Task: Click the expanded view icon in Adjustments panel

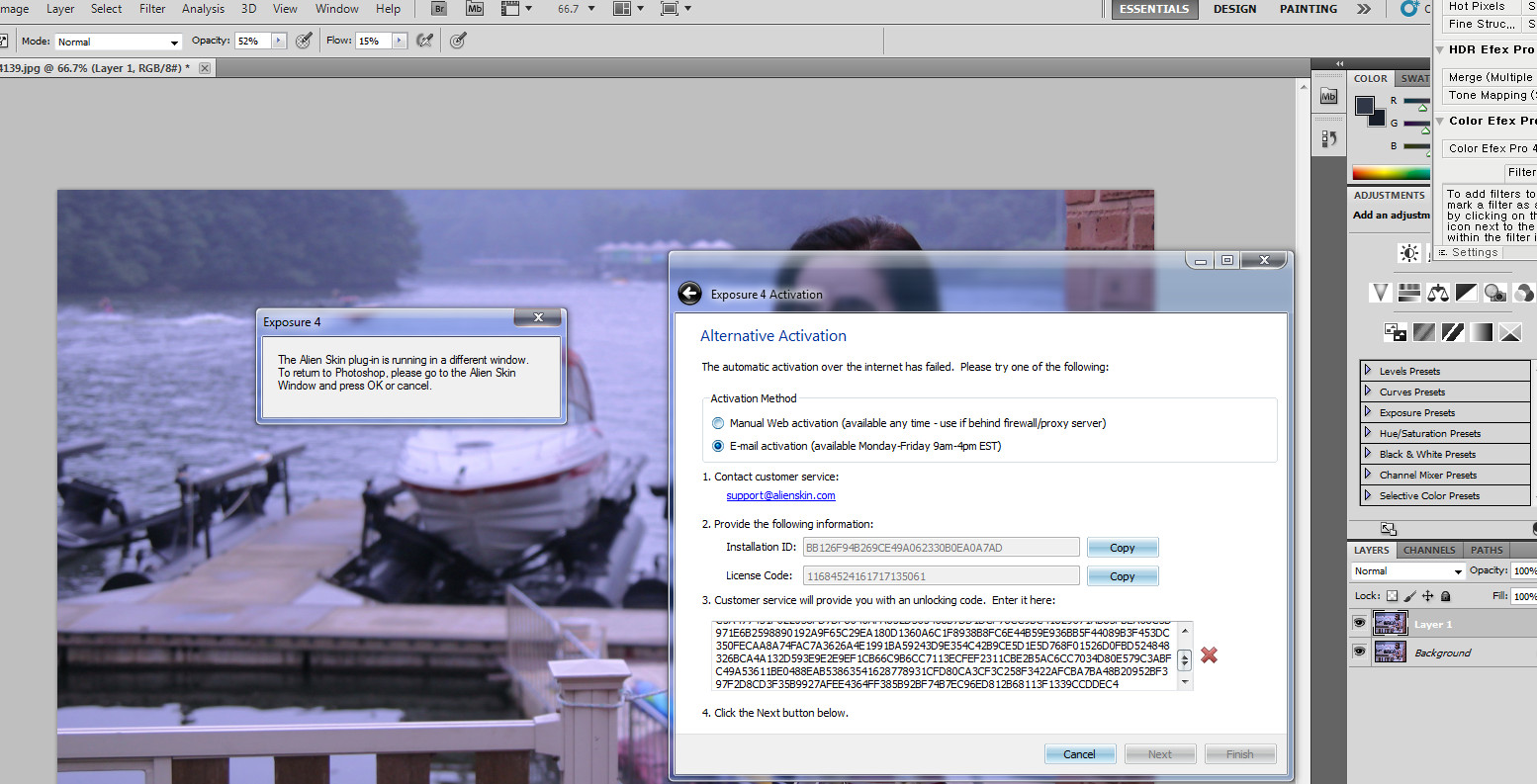Action: (1389, 529)
